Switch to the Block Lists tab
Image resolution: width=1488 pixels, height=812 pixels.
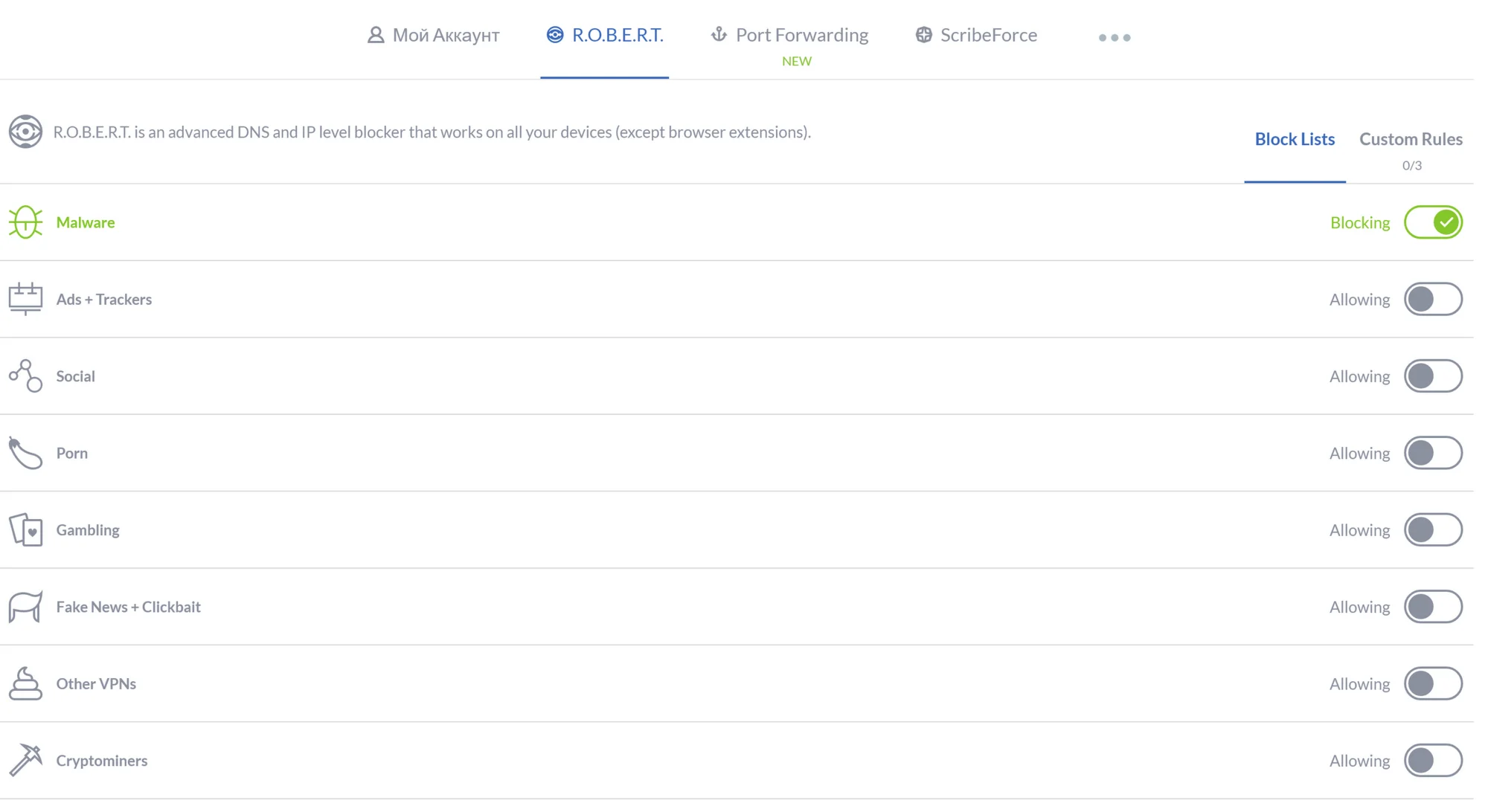pyautogui.click(x=1295, y=139)
